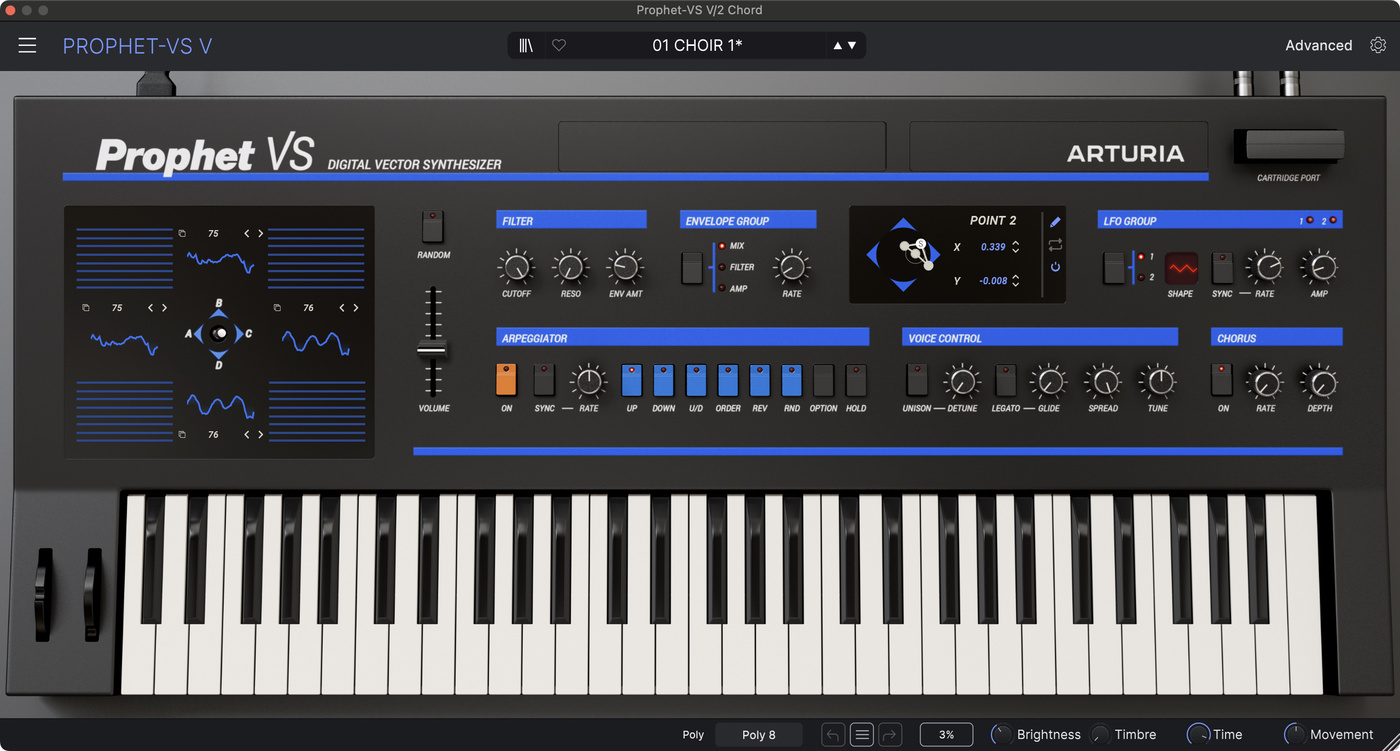1400x751 pixels.
Task: Step the Point 2 Y value
Action: pos(1016,281)
